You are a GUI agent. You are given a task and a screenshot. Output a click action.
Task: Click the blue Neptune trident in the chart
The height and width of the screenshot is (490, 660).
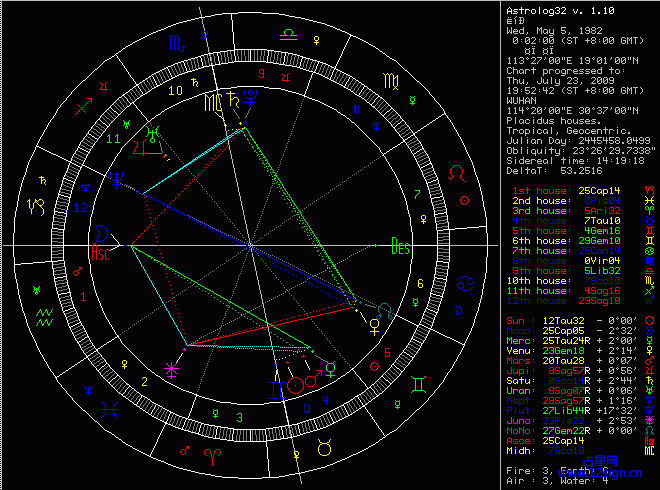click(x=118, y=179)
